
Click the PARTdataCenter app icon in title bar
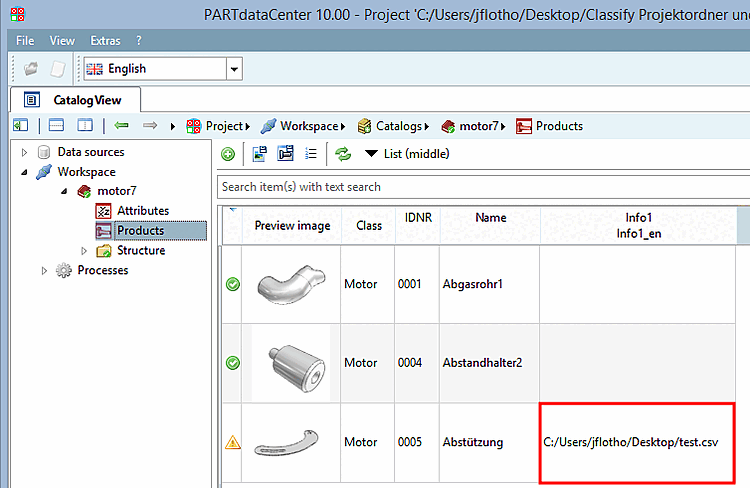[18, 14]
